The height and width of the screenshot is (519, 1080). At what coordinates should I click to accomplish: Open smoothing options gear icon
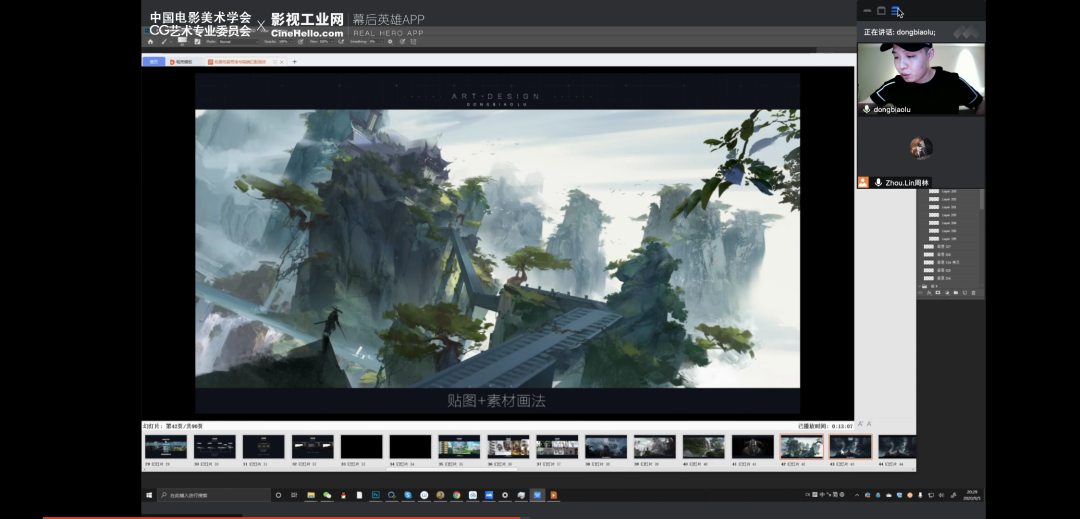pyautogui.click(x=390, y=42)
